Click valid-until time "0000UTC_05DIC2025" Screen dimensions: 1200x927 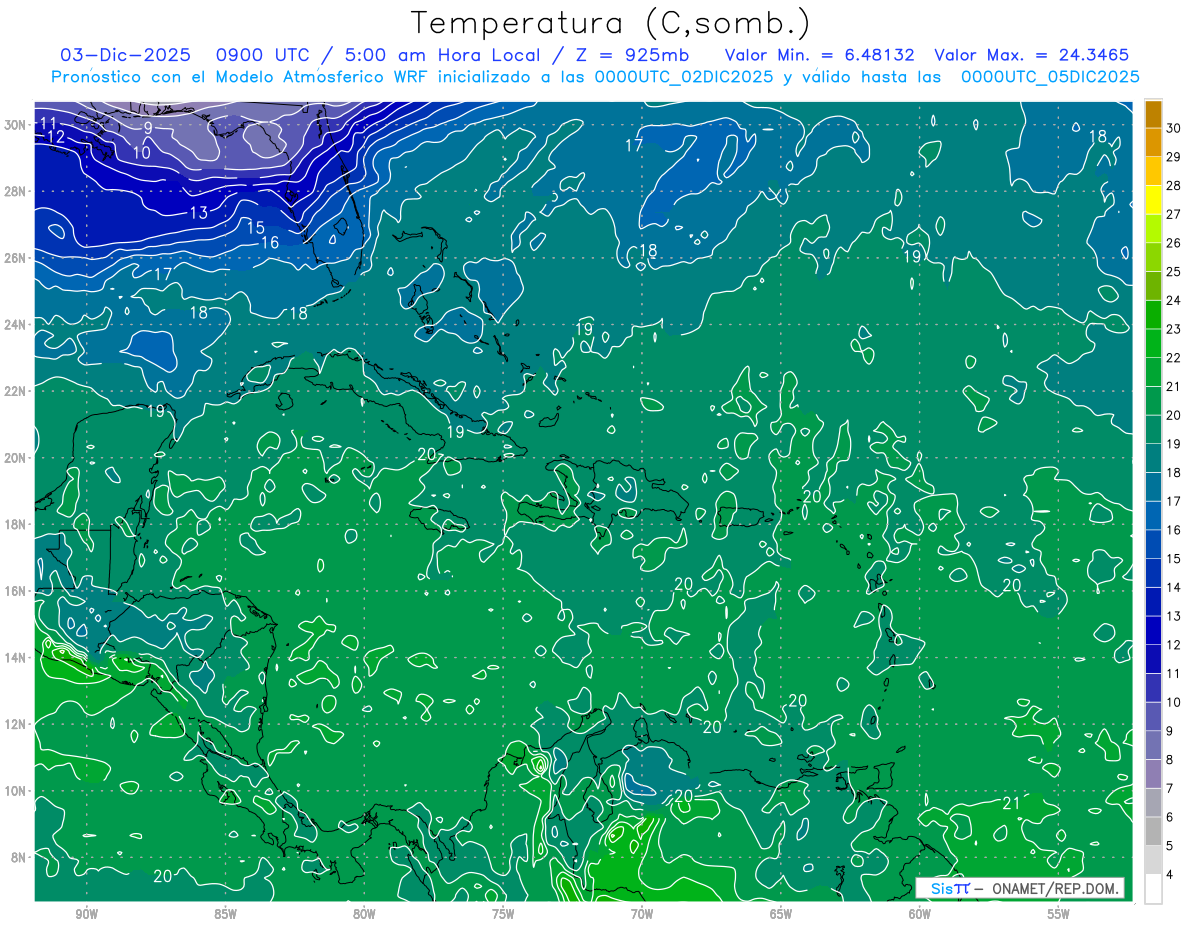(1050, 77)
